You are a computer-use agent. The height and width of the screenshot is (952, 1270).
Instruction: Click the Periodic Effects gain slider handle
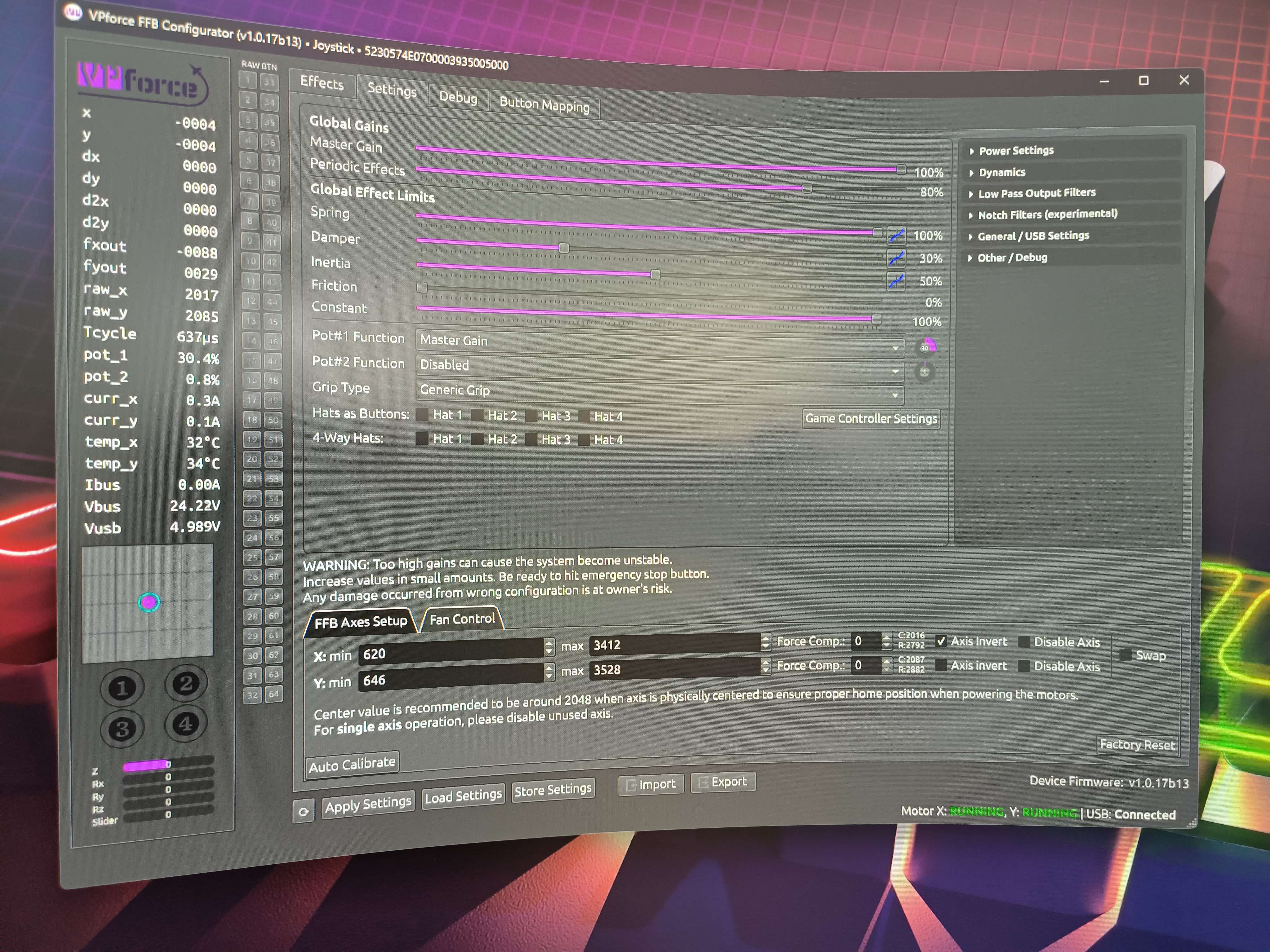807,188
